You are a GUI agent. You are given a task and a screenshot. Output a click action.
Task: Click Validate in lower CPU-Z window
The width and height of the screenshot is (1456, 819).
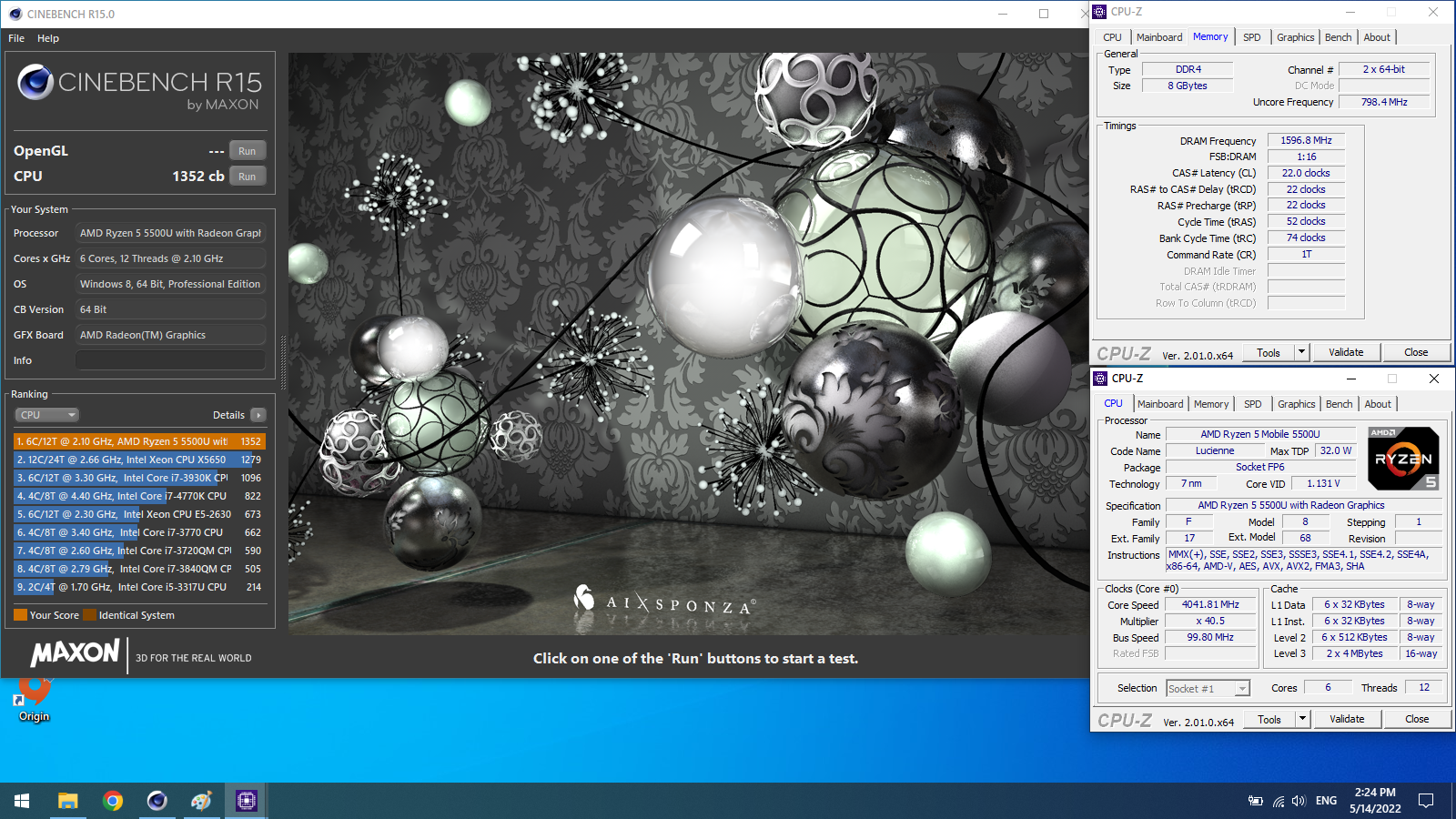tap(1347, 720)
